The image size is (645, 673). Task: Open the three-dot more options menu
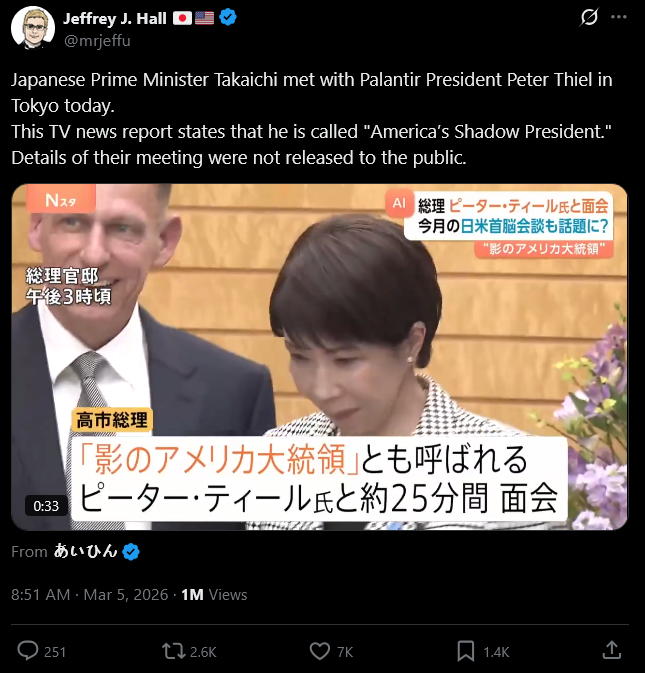point(618,17)
